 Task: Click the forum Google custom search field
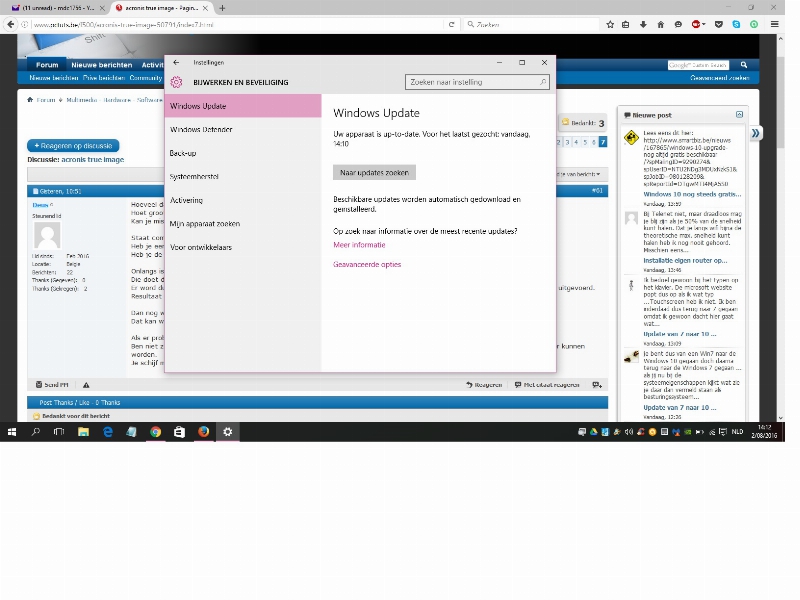point(698,65)
